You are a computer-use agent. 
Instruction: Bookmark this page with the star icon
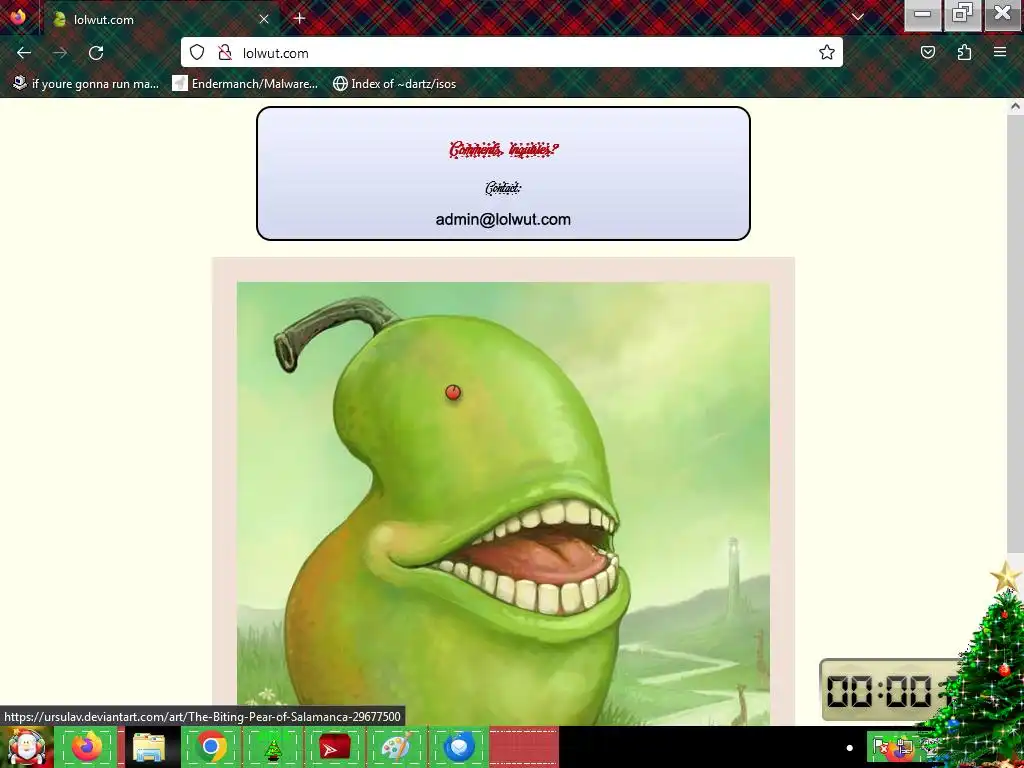[x=827, y=52]
